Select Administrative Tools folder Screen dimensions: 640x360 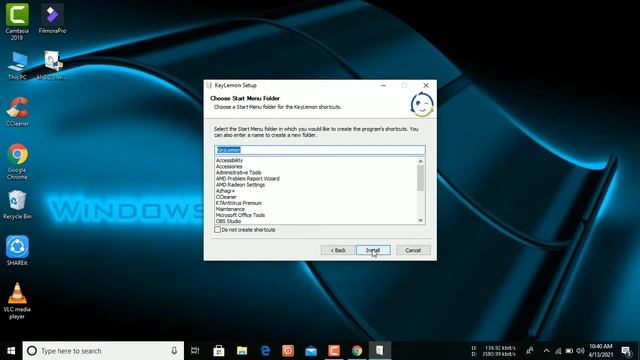[238, 173]
